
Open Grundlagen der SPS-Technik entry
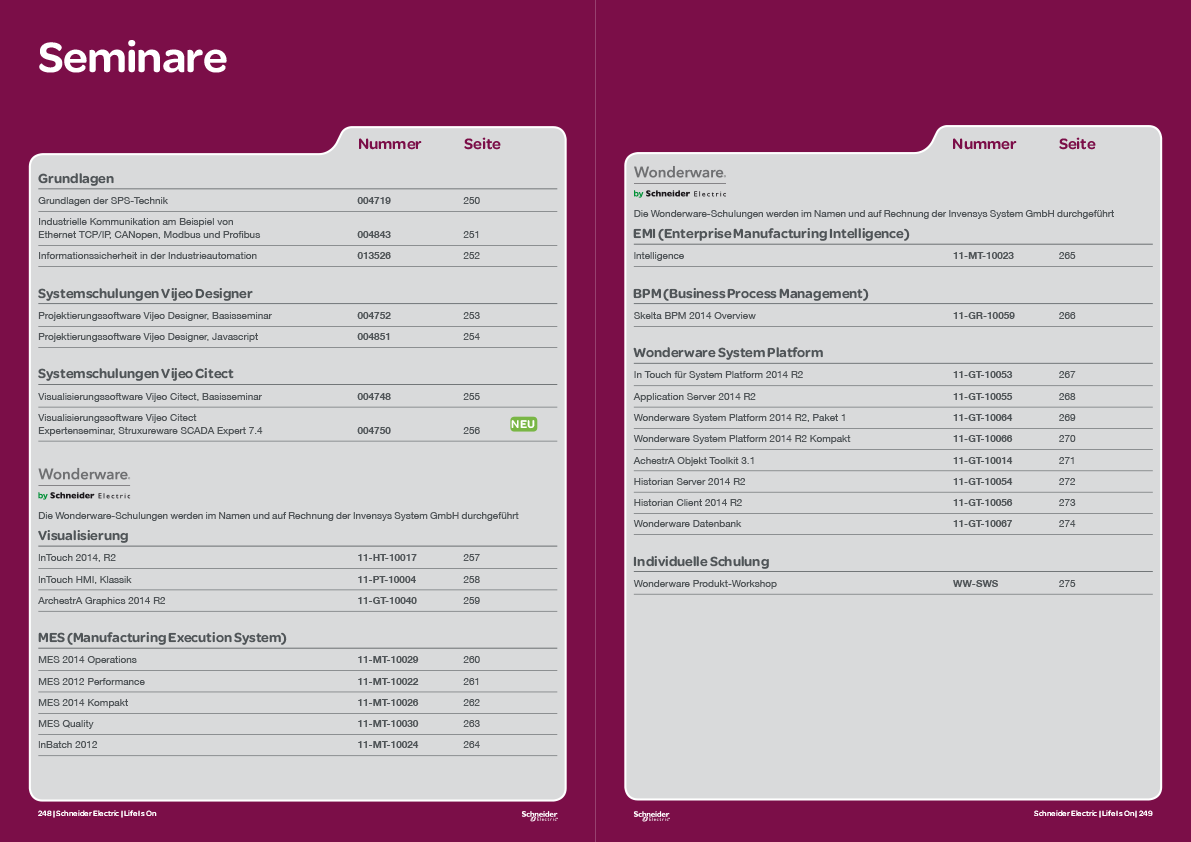103,200
